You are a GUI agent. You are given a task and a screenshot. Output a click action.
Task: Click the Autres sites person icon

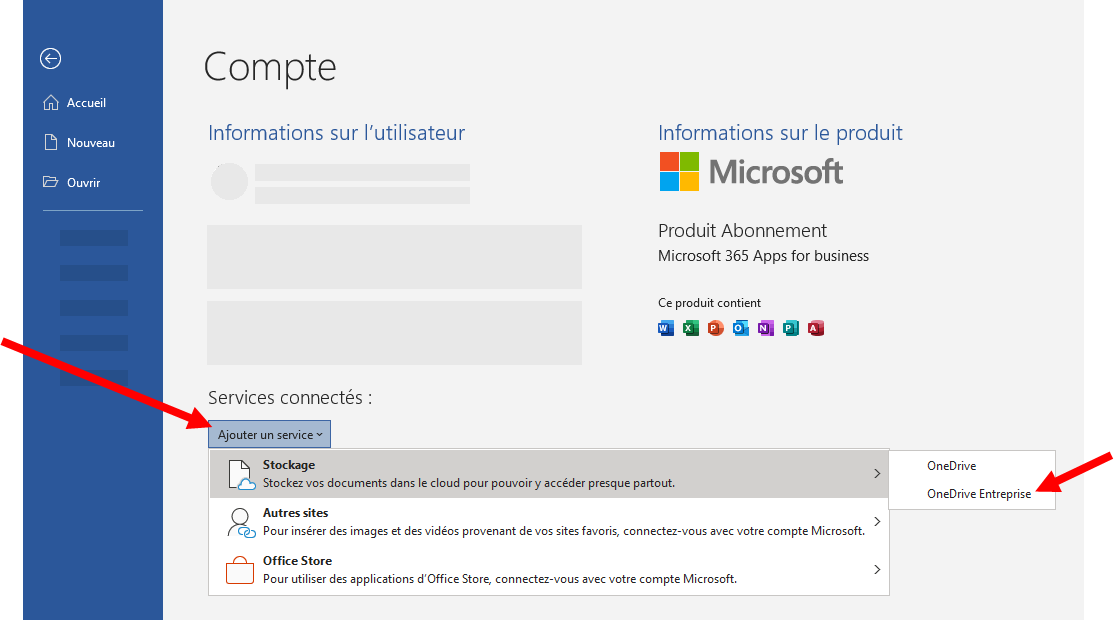point(241,523)
